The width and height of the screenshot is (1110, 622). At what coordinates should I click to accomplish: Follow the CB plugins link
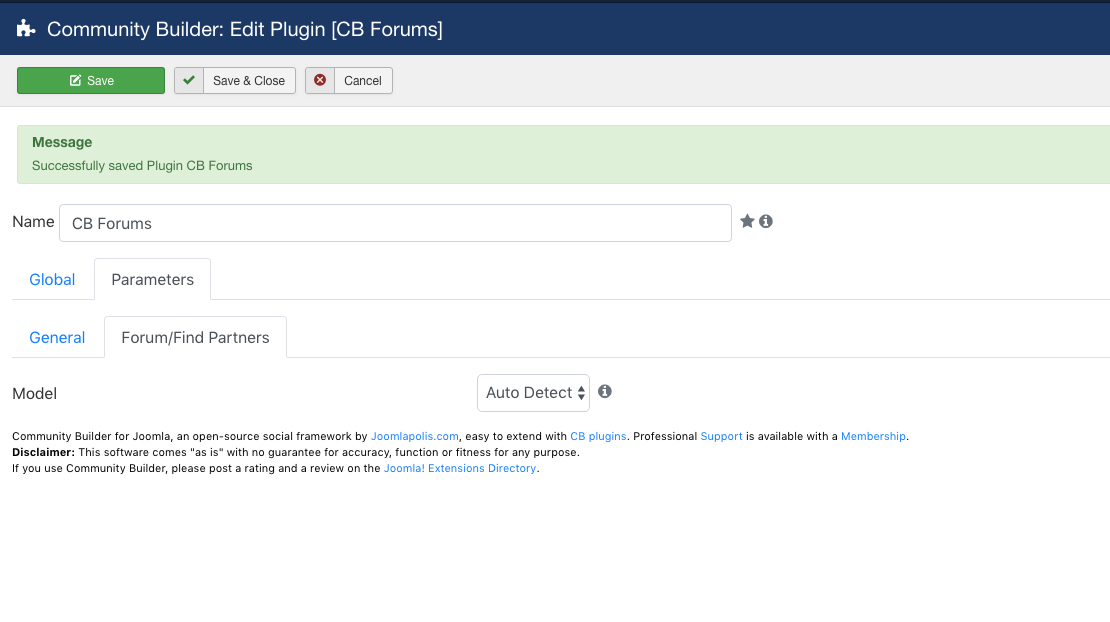(598, 436)
